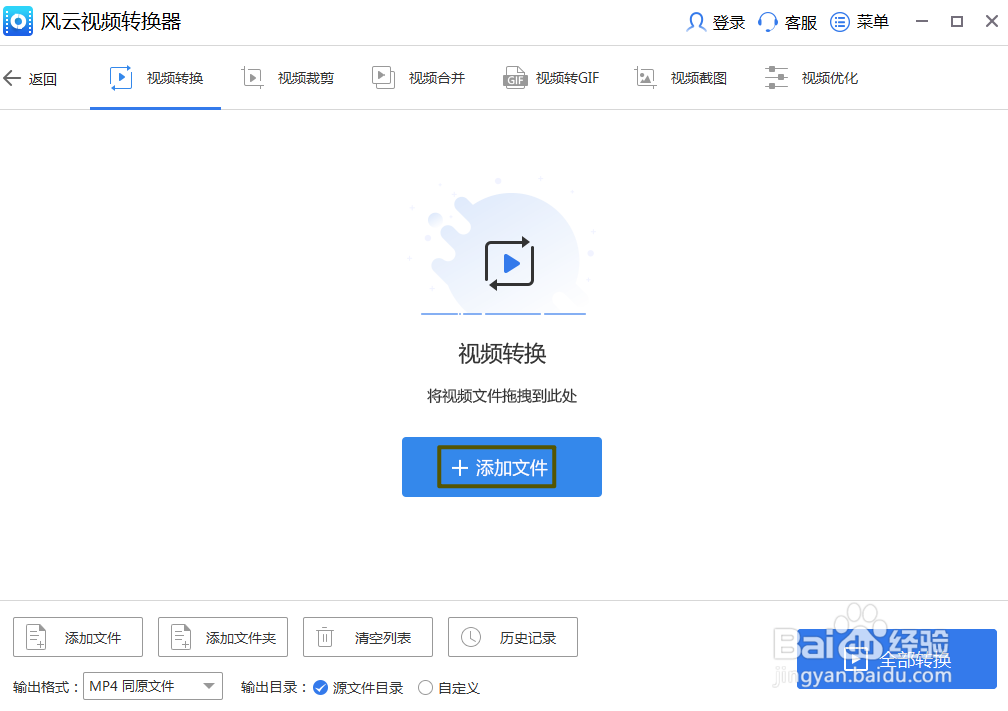Click the large blue 添加文件 button
1008x711 pixels.
click(501, 467)
